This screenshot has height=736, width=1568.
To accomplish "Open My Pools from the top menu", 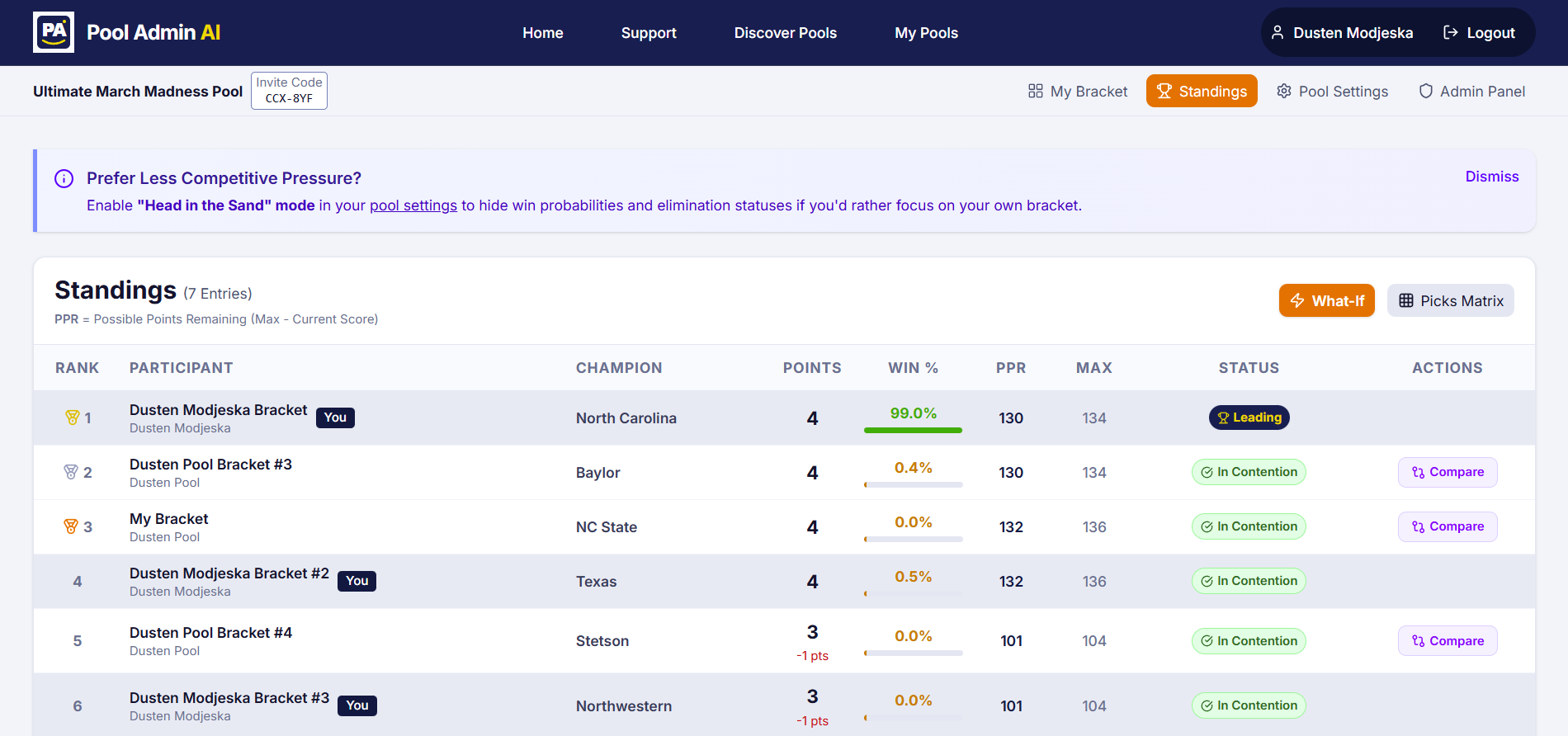I will [x=926, y=33].
